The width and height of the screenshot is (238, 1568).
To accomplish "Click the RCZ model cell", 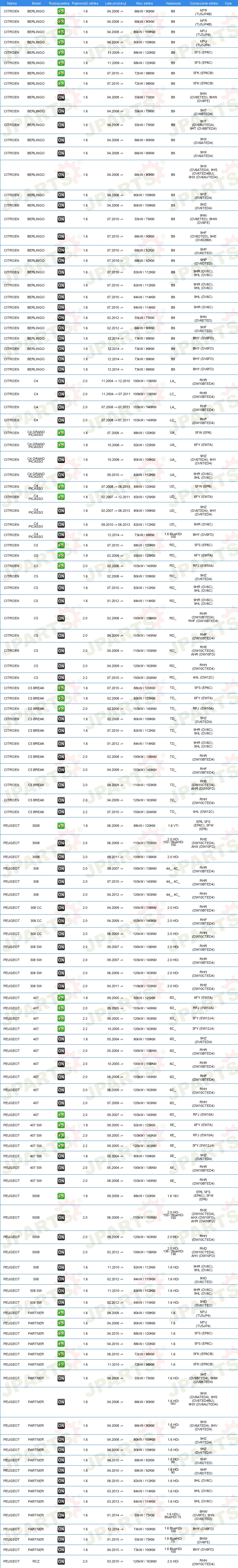I will [x=36, y=1562].
